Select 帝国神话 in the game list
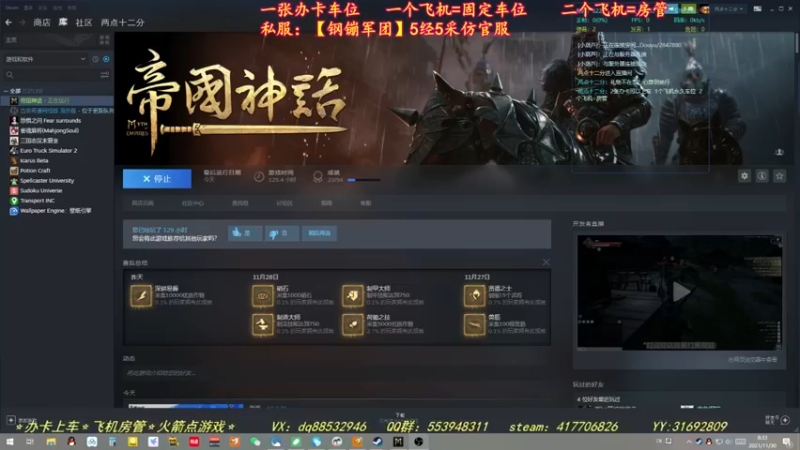This screenshot has width=800, height=450. (x=57, y=101)
